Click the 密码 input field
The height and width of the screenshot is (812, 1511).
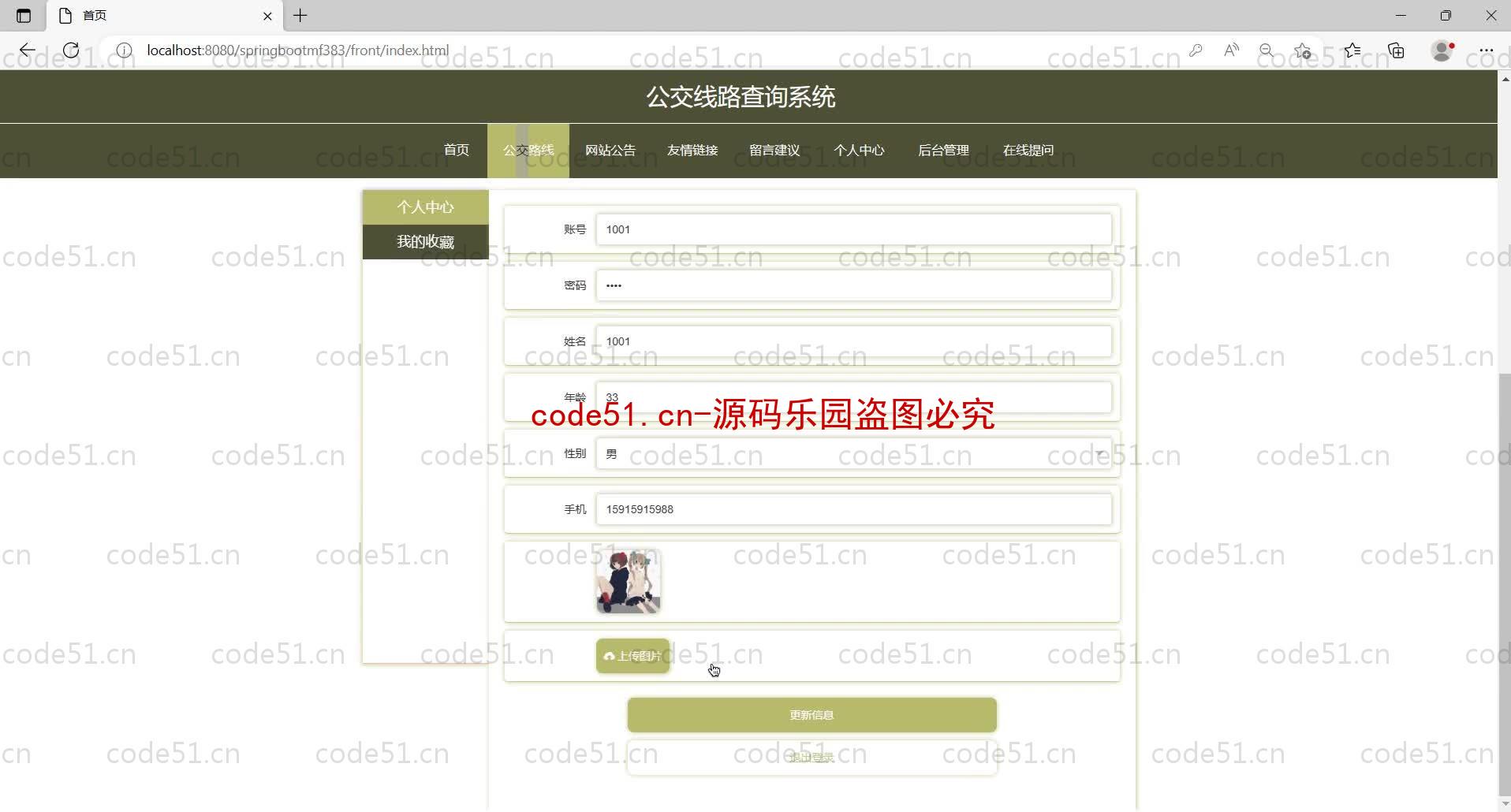(854, 285)
